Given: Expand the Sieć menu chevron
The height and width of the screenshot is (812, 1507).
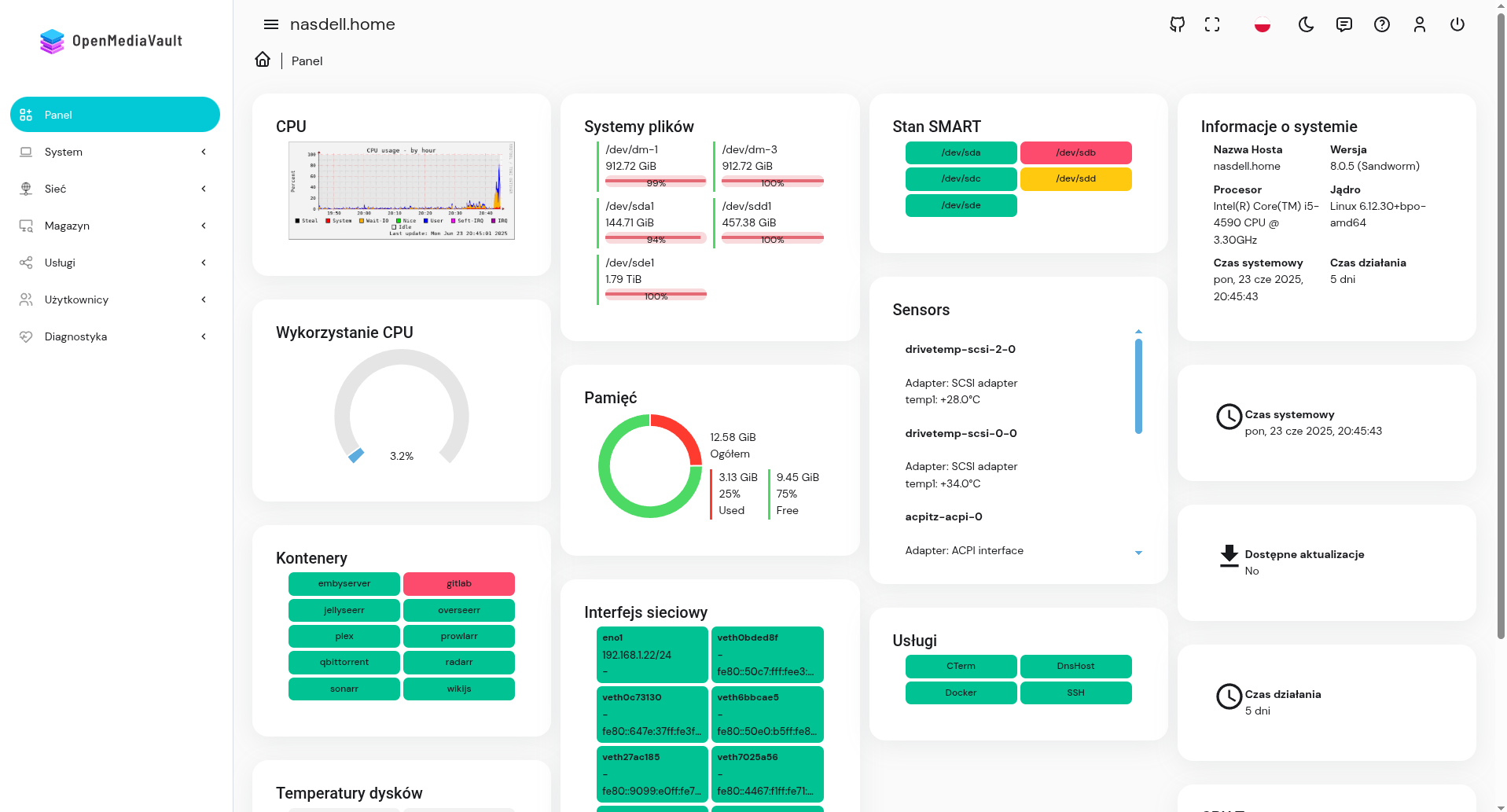Looking at the screenshot, I should (204, 189).
